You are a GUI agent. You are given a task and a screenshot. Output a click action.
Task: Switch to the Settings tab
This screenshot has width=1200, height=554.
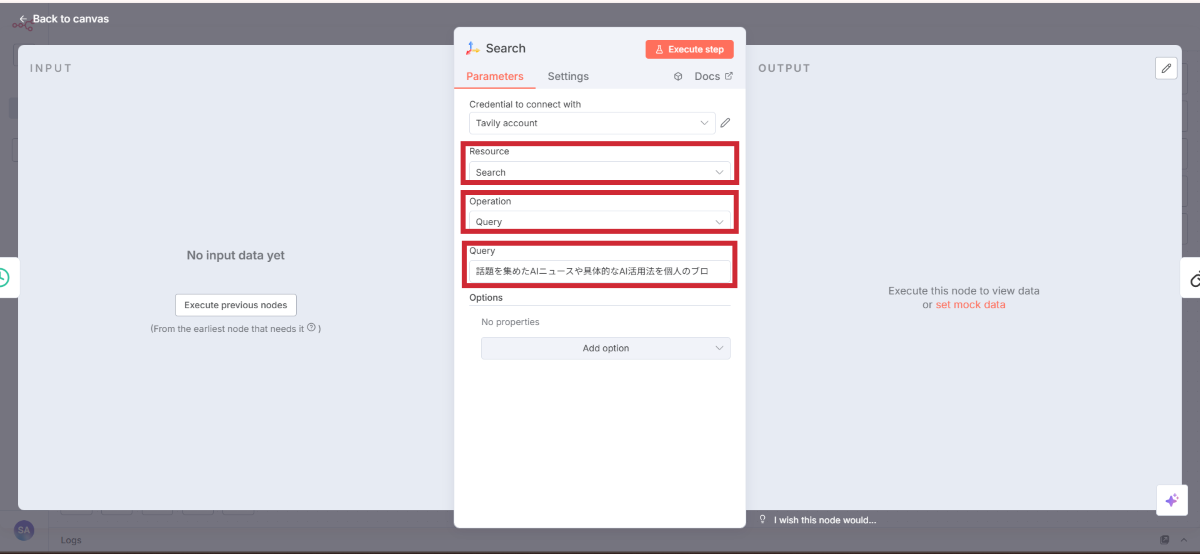coord(568,76)
